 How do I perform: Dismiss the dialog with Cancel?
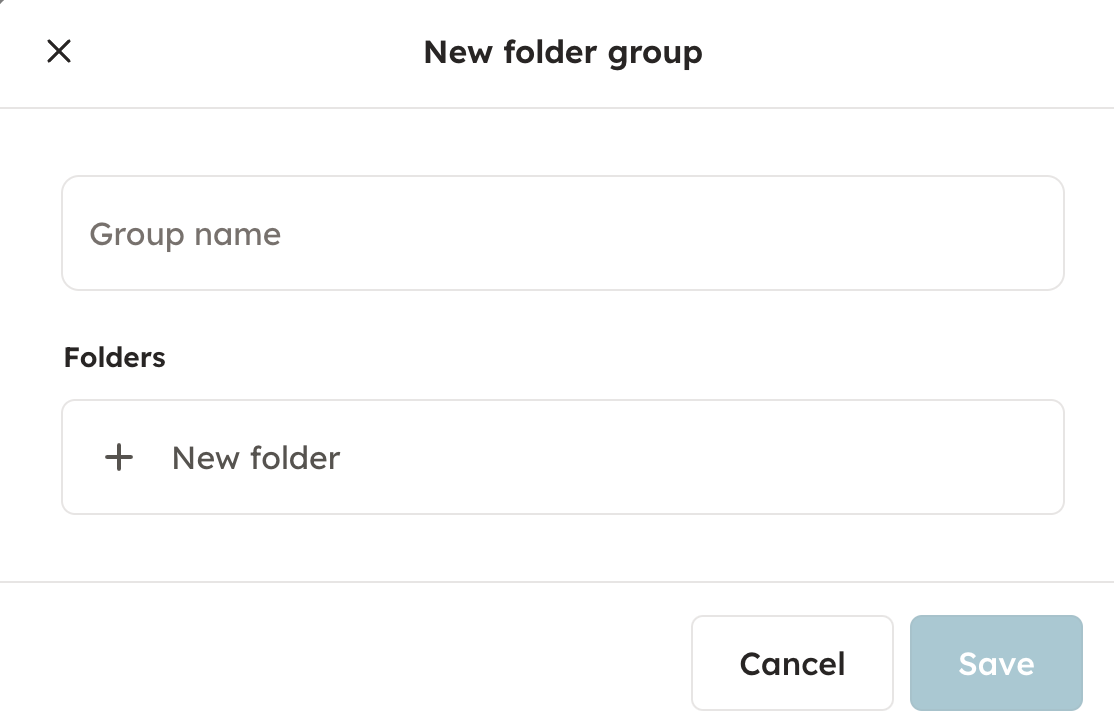click(791, 664)
